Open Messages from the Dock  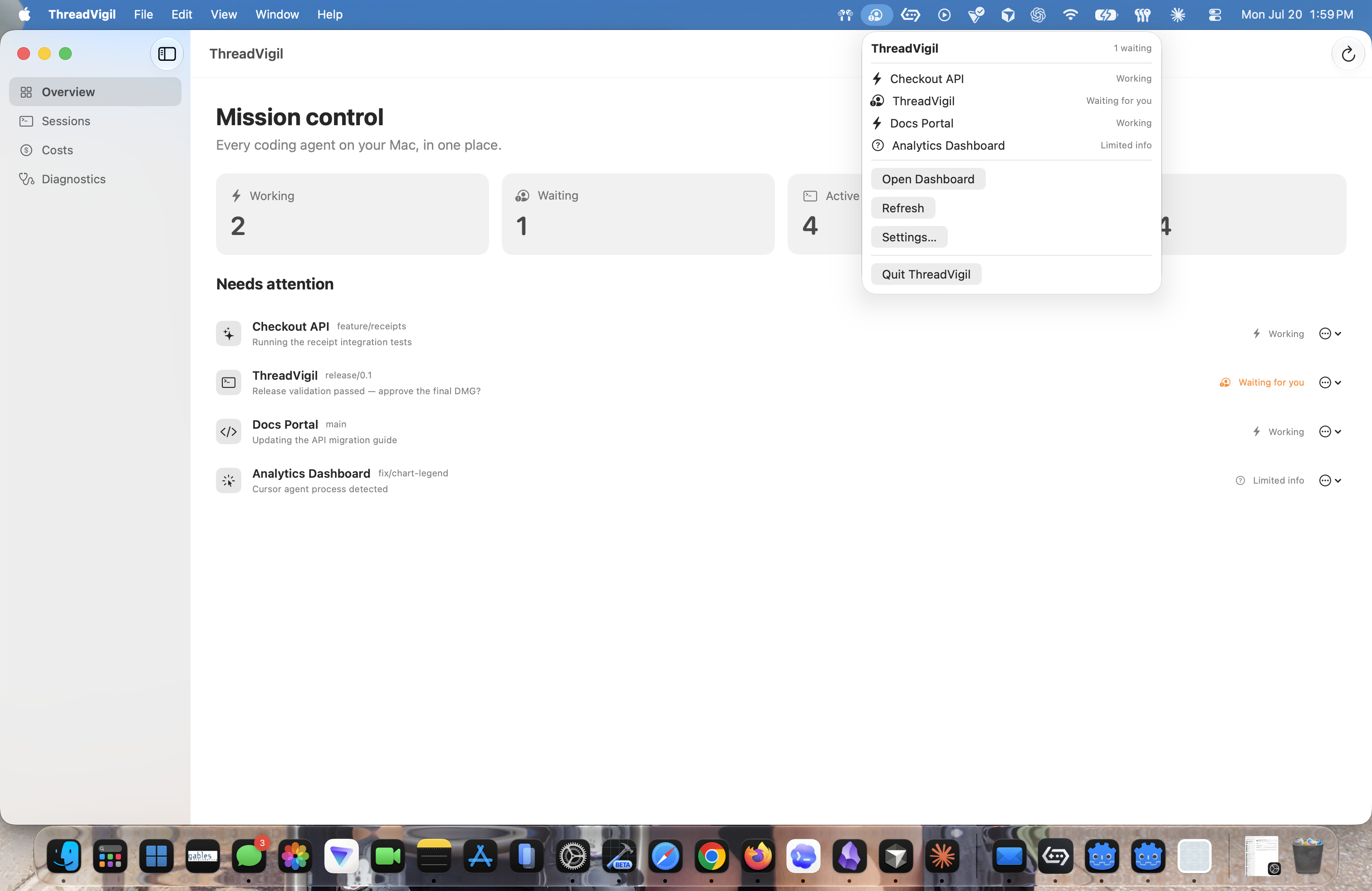[x=249, y=856]
